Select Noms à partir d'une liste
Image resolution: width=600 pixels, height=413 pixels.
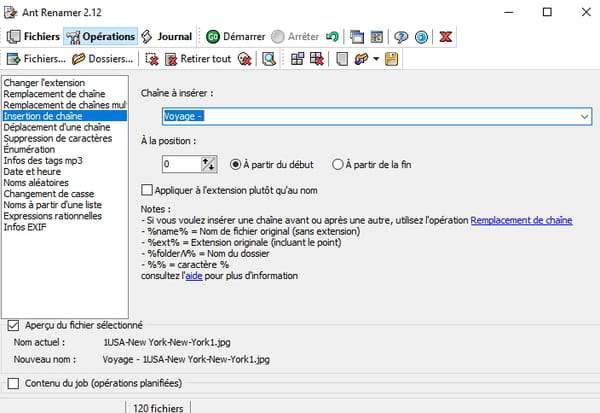click(65, 205)
